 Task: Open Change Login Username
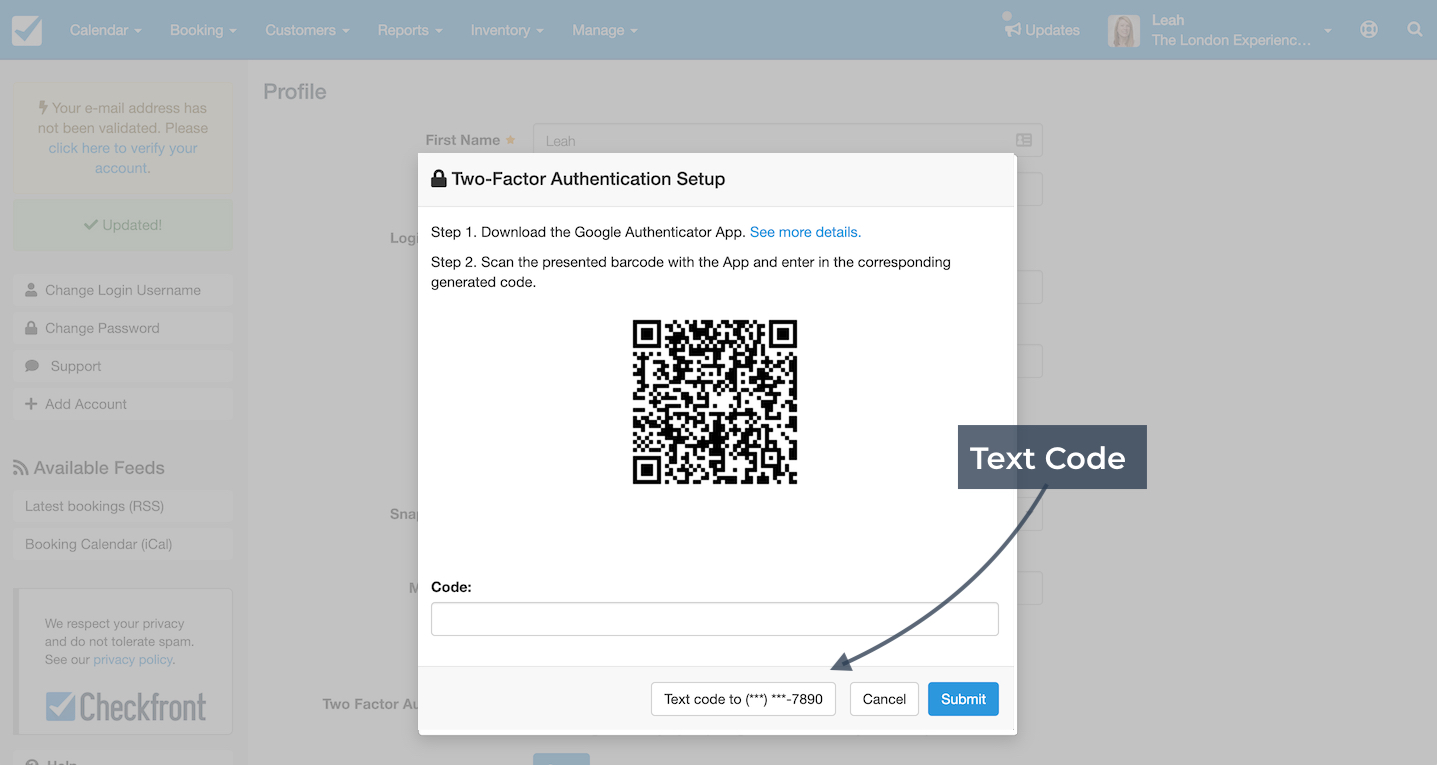tap(123, 290)
